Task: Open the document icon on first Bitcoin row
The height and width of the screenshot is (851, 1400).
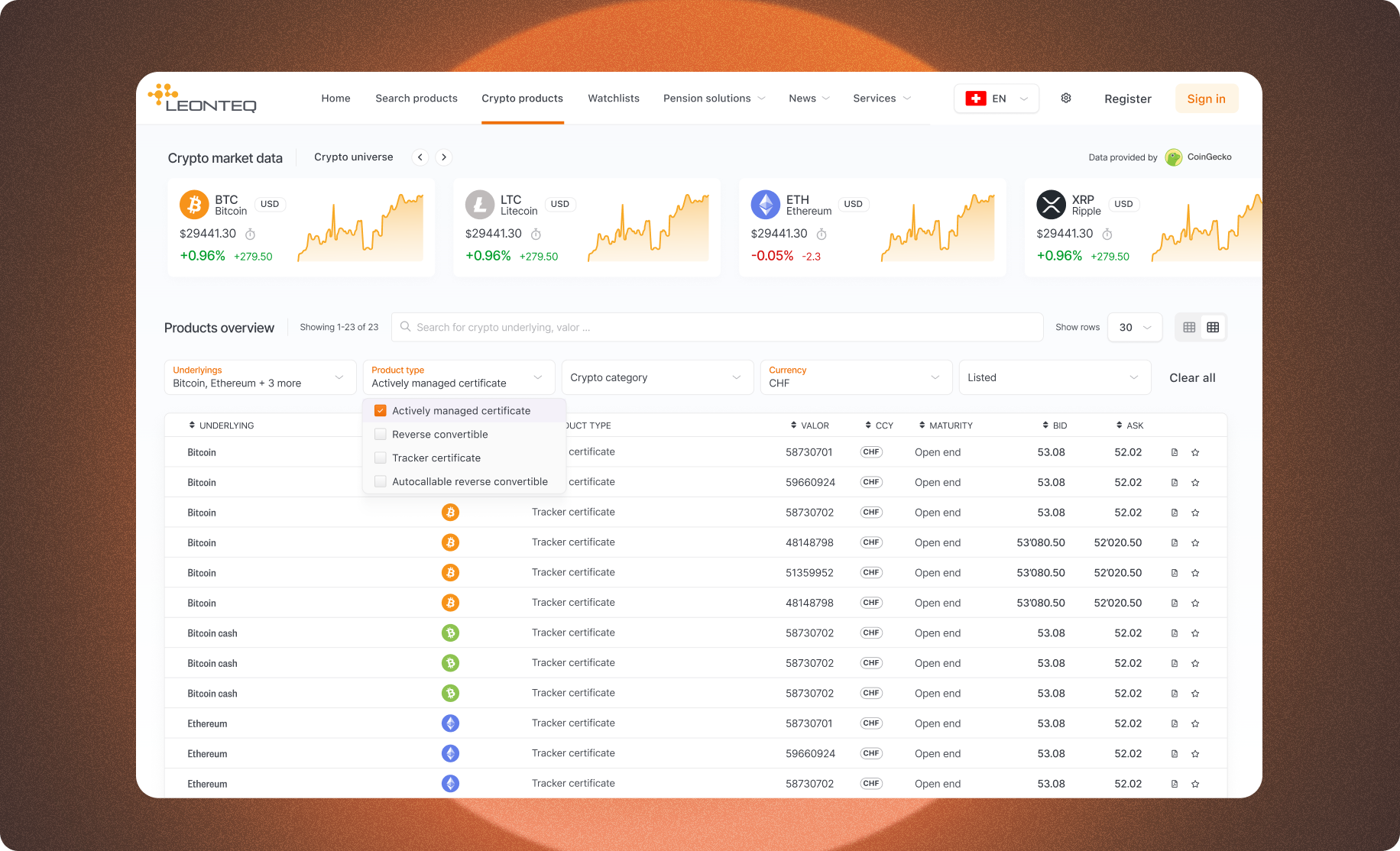Action: coord(1175,451)
